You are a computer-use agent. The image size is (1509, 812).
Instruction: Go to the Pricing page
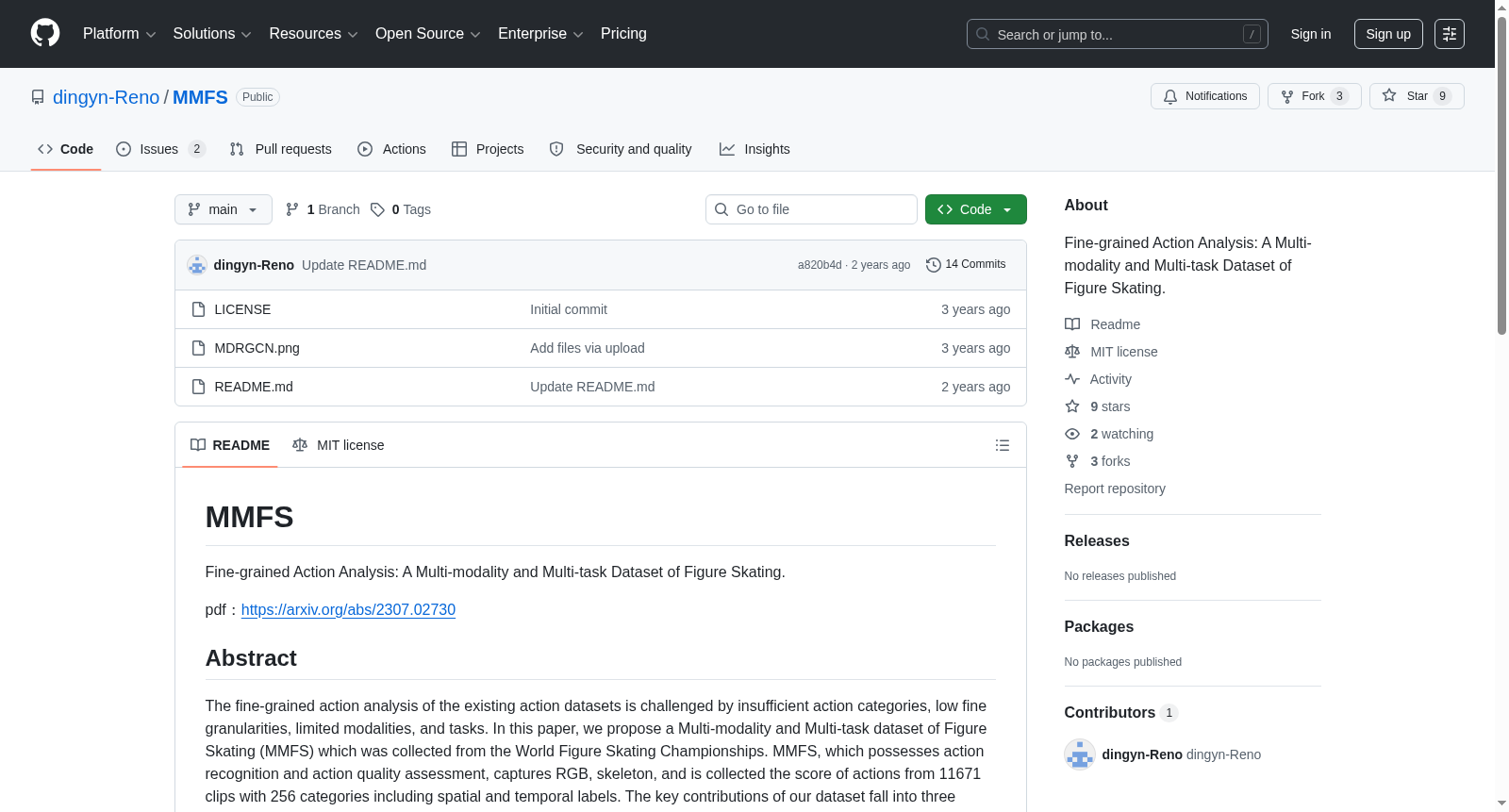click(x=623, y=34)
